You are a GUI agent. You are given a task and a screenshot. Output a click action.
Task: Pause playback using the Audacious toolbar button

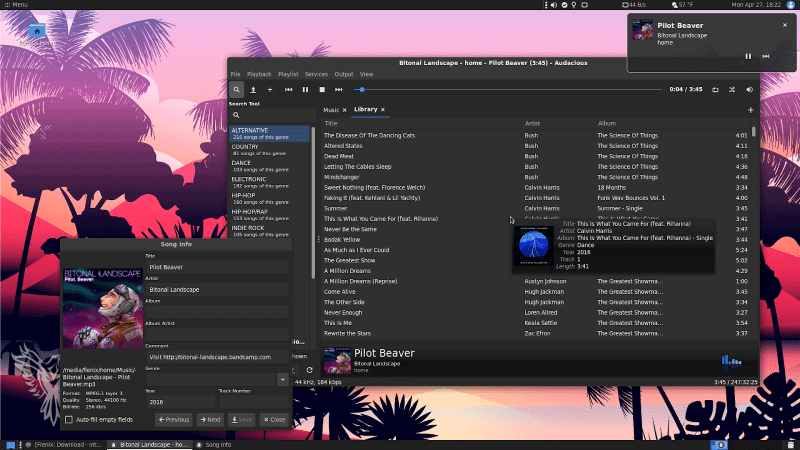pos(305,89)
